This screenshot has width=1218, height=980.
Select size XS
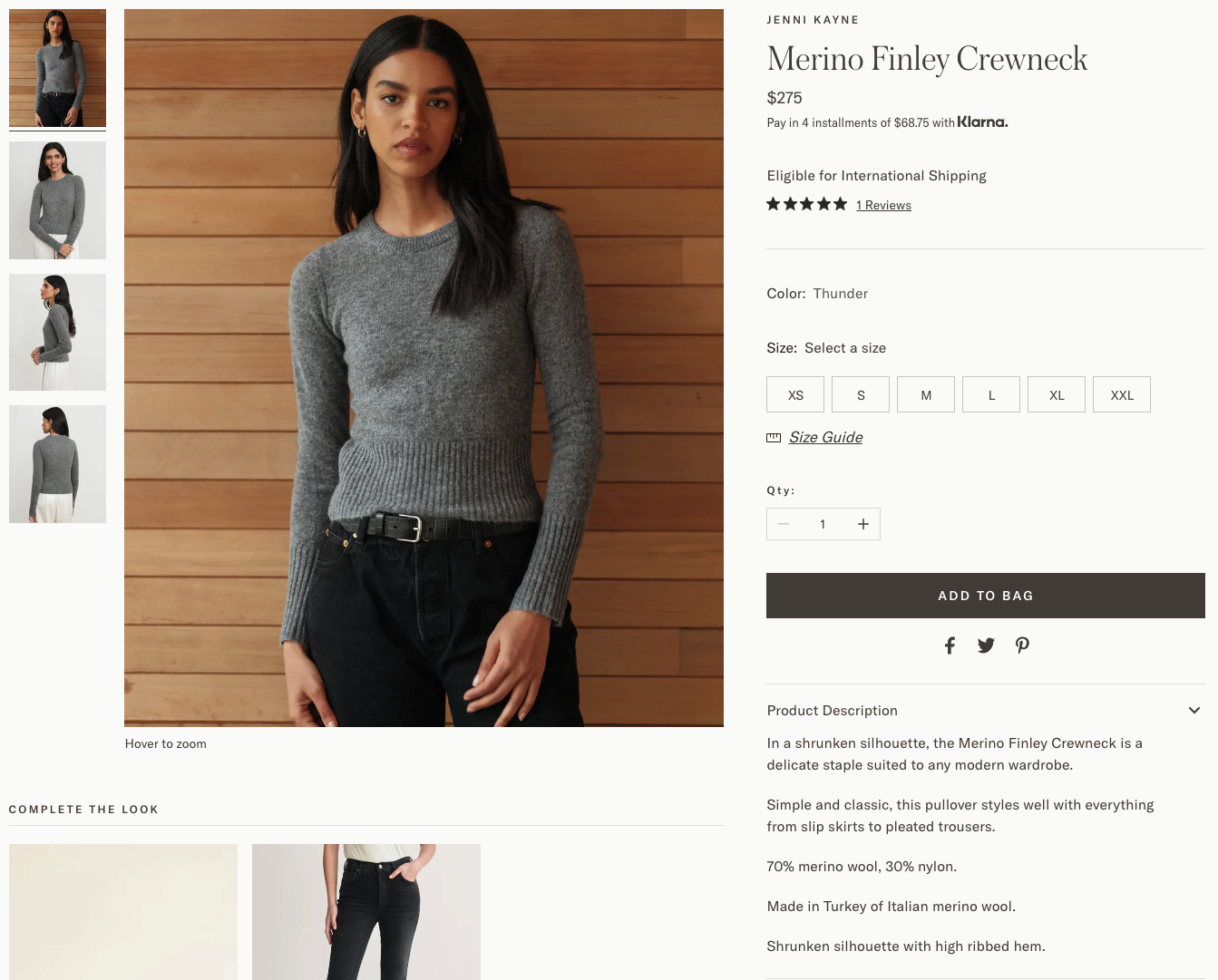coord(795,394)
